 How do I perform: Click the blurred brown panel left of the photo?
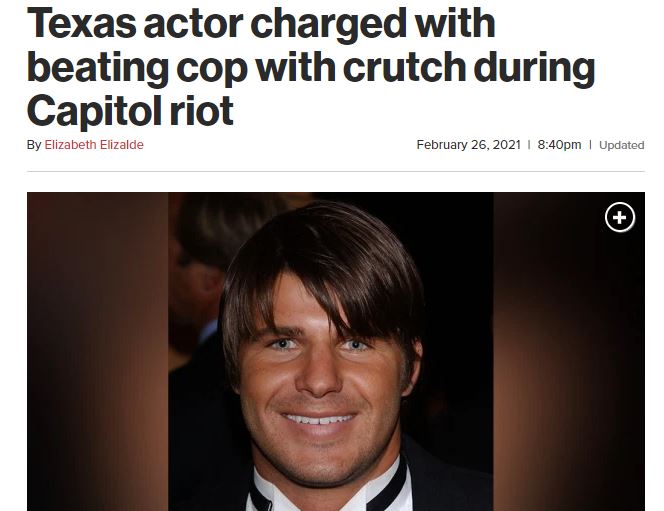click(97, 351)
